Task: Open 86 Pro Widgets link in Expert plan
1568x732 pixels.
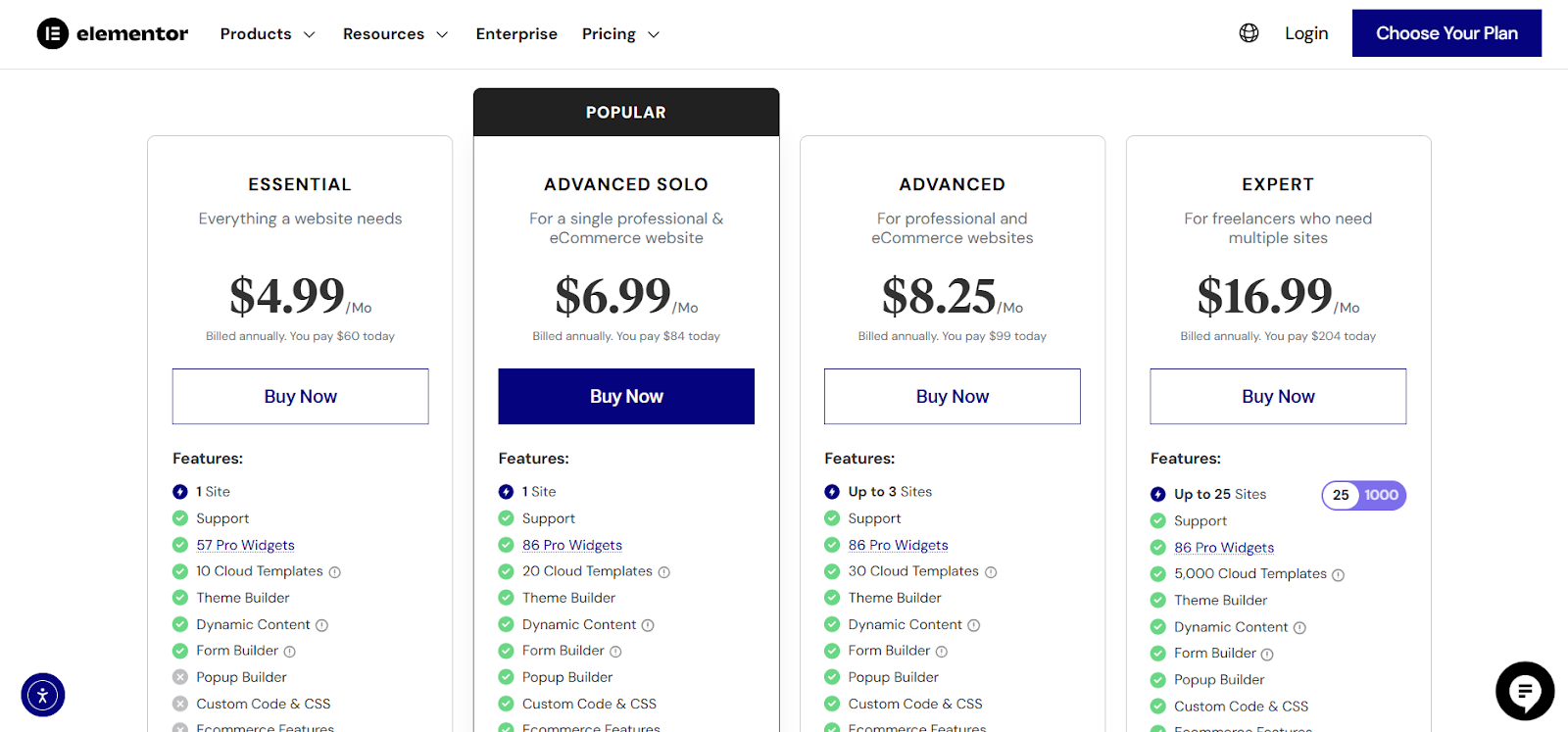Action: pos(1224,548)
